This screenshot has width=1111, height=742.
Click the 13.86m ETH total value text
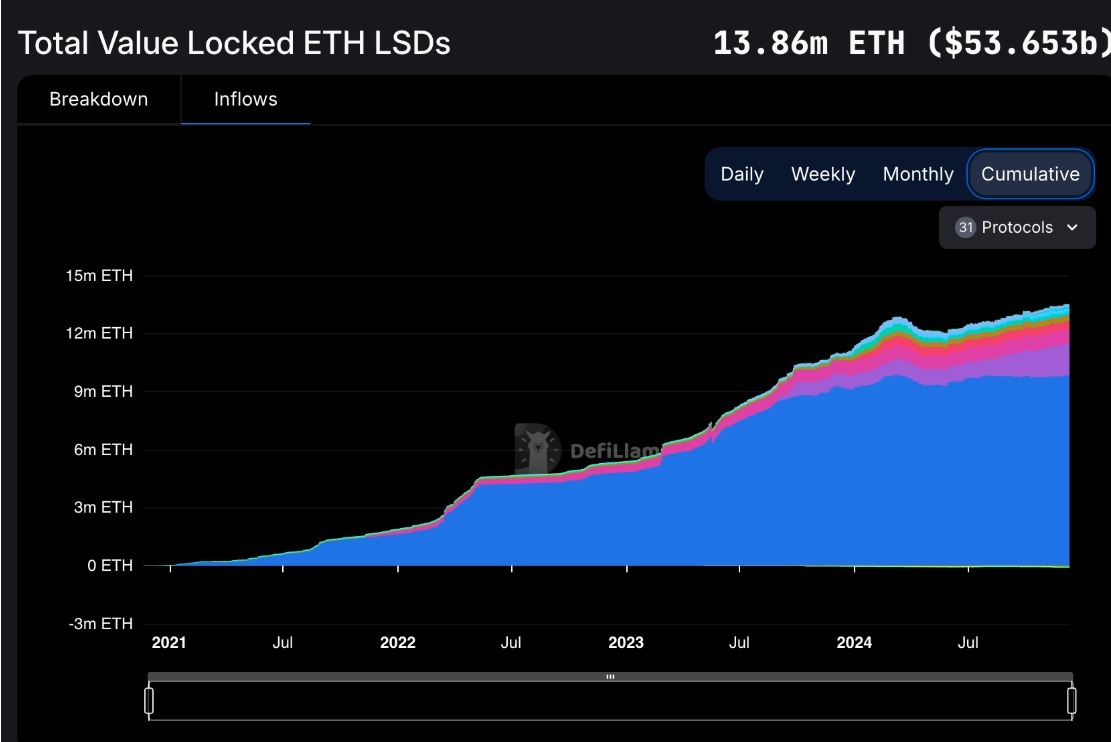pyautogui.click(x=808, y=43)
